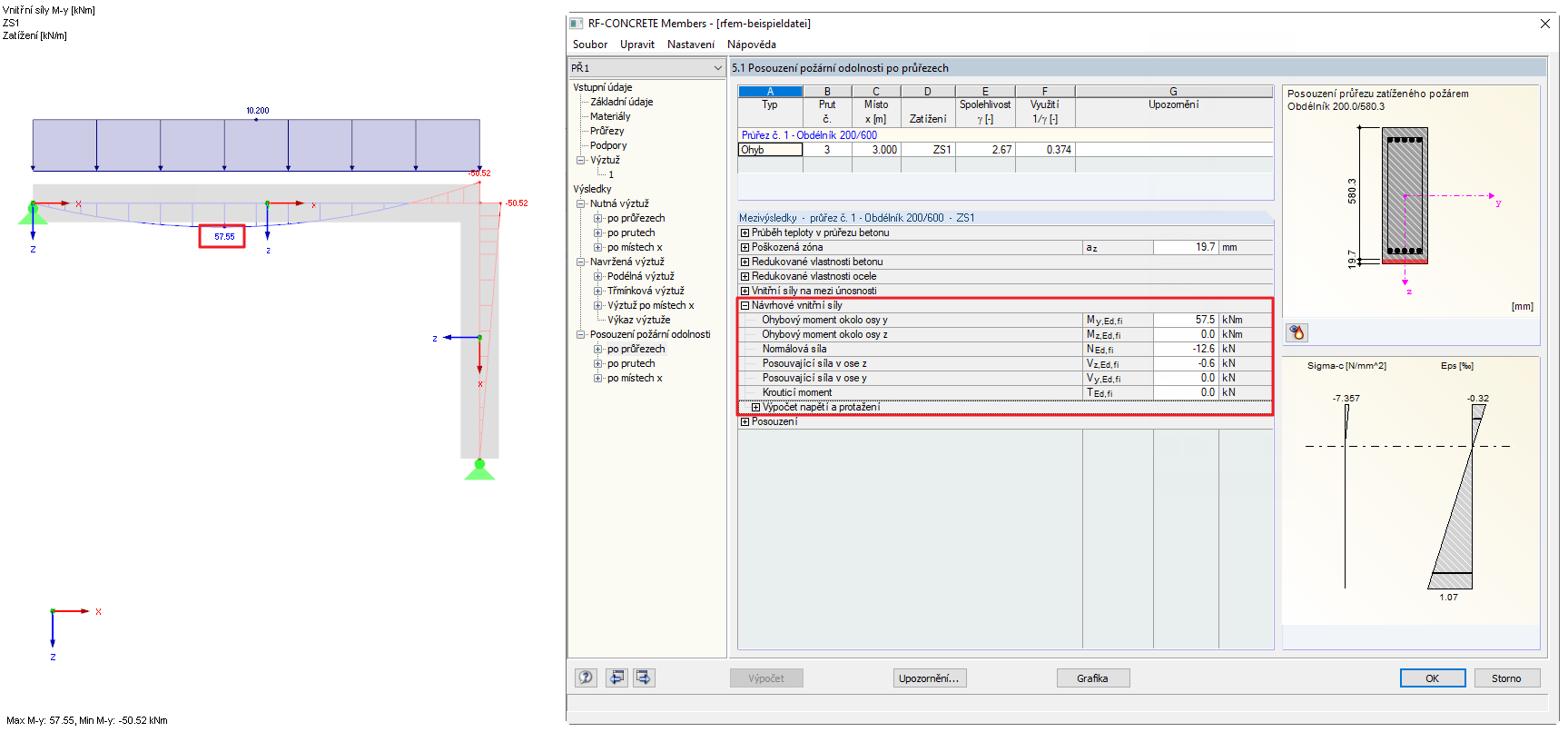Close the RF-CONCRETE Members dialog
The width and height of the screenshot is (1568, 732).
point(1544,24)
